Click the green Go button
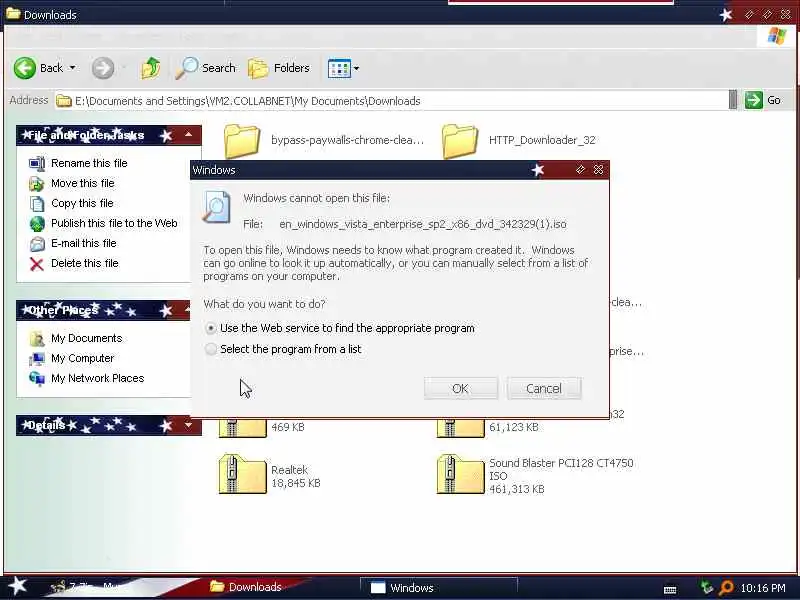 pos(763,100)
